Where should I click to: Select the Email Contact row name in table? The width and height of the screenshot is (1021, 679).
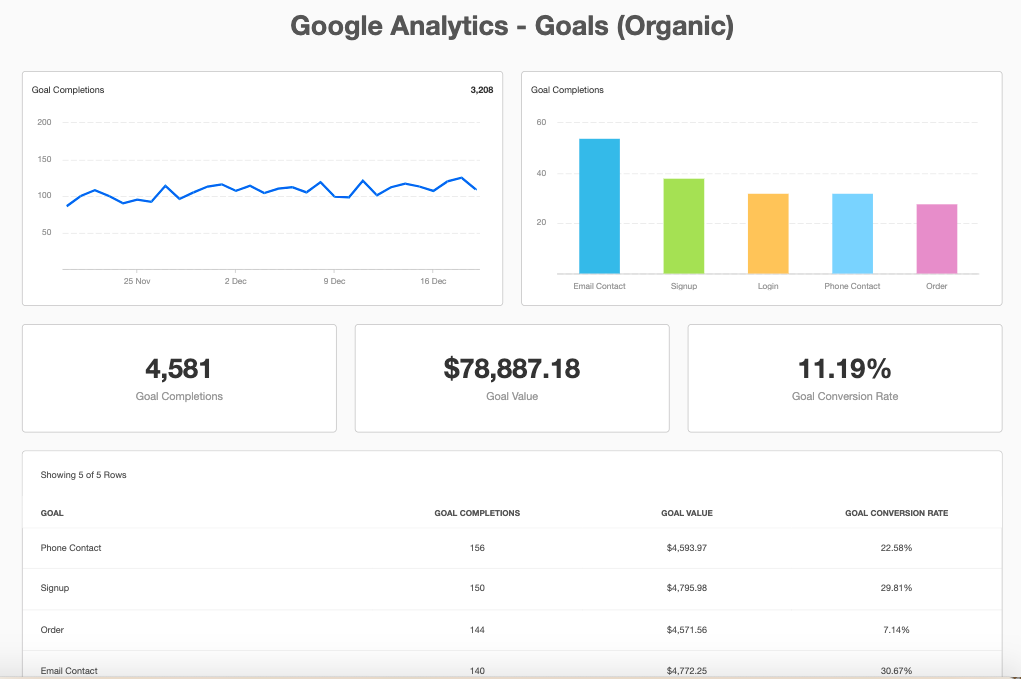coord(69,671)
